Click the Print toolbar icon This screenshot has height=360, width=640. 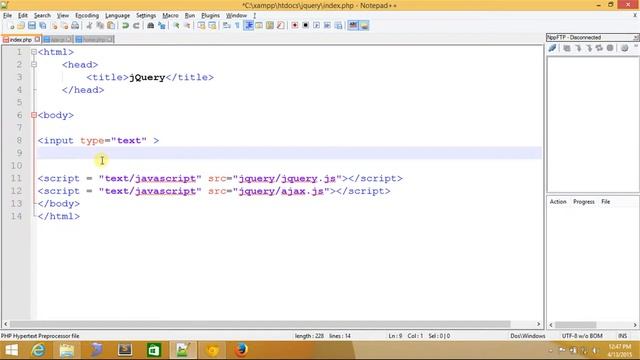(75, 26)
